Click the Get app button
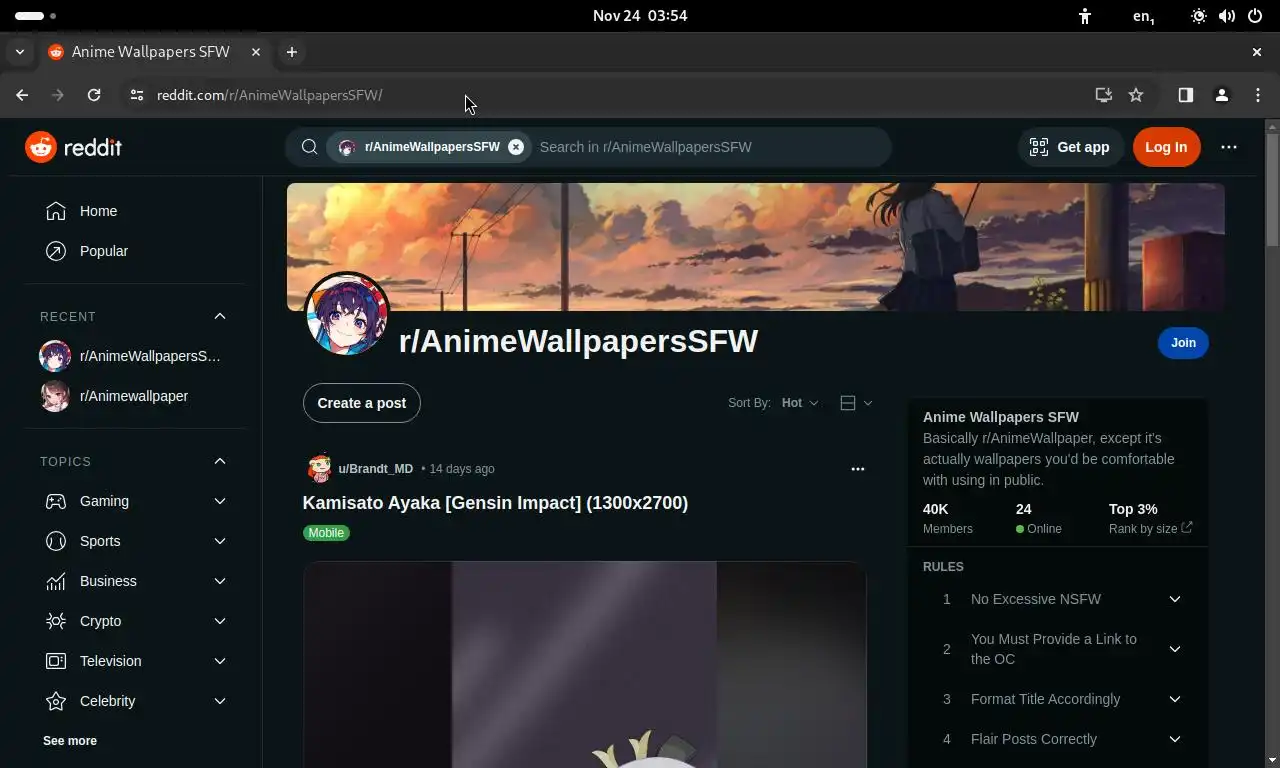The image size is (1280, 768). (x=1070, y=147)
